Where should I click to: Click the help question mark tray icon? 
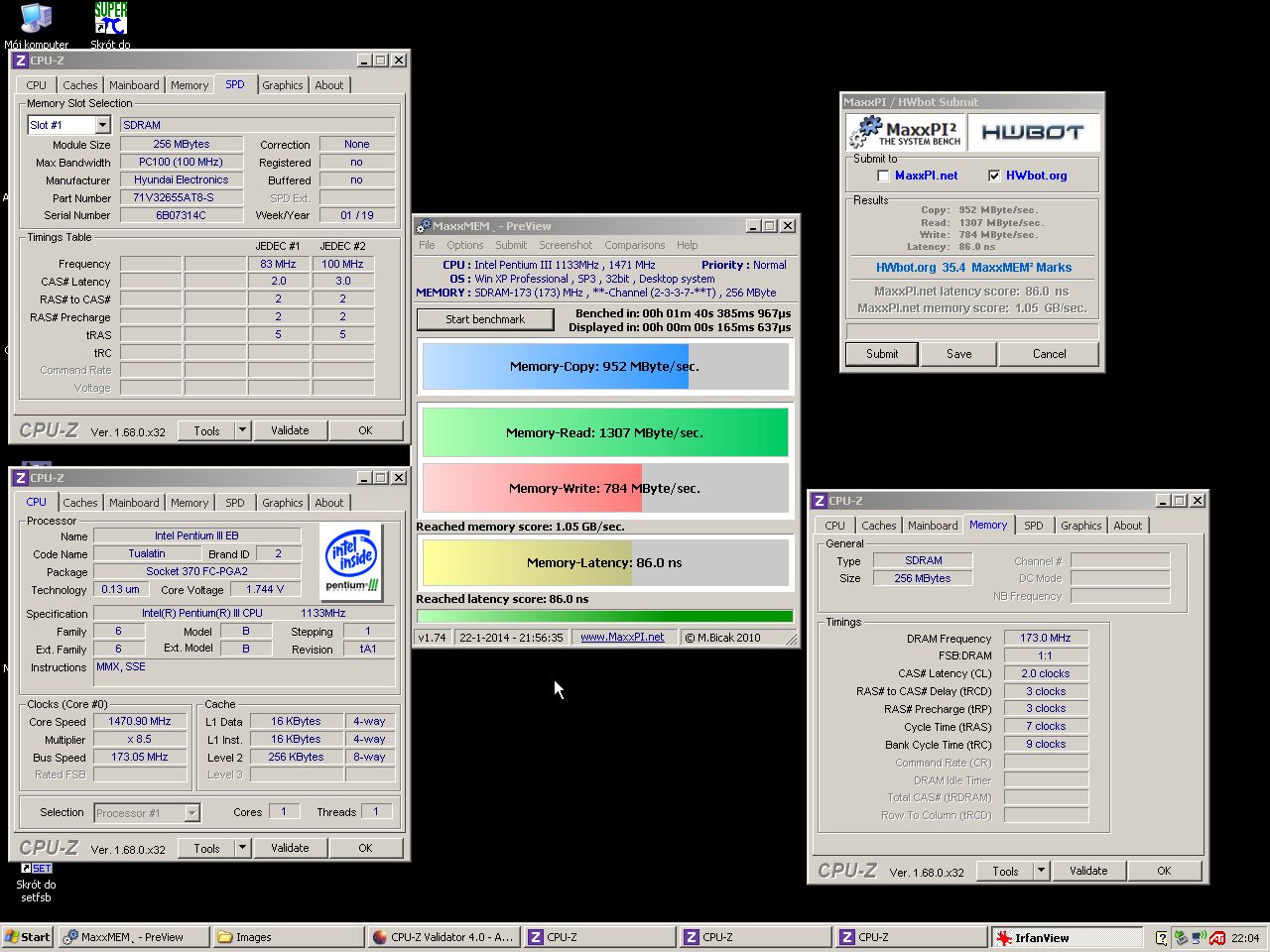coord(1162,937)
